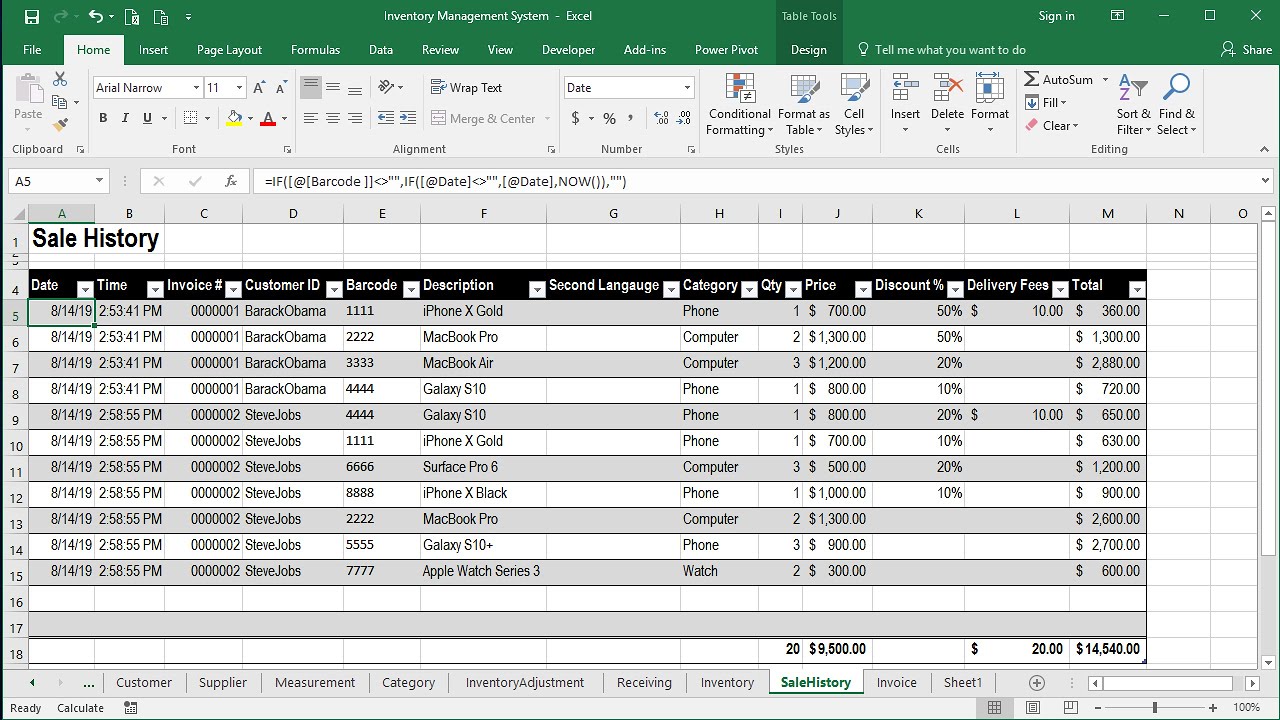Toggle Underline formatting

click(148, 118)
